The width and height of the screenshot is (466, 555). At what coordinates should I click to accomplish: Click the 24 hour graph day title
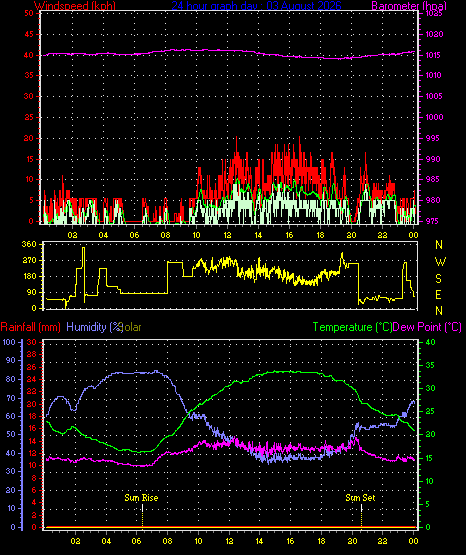(x=257, y=5)
